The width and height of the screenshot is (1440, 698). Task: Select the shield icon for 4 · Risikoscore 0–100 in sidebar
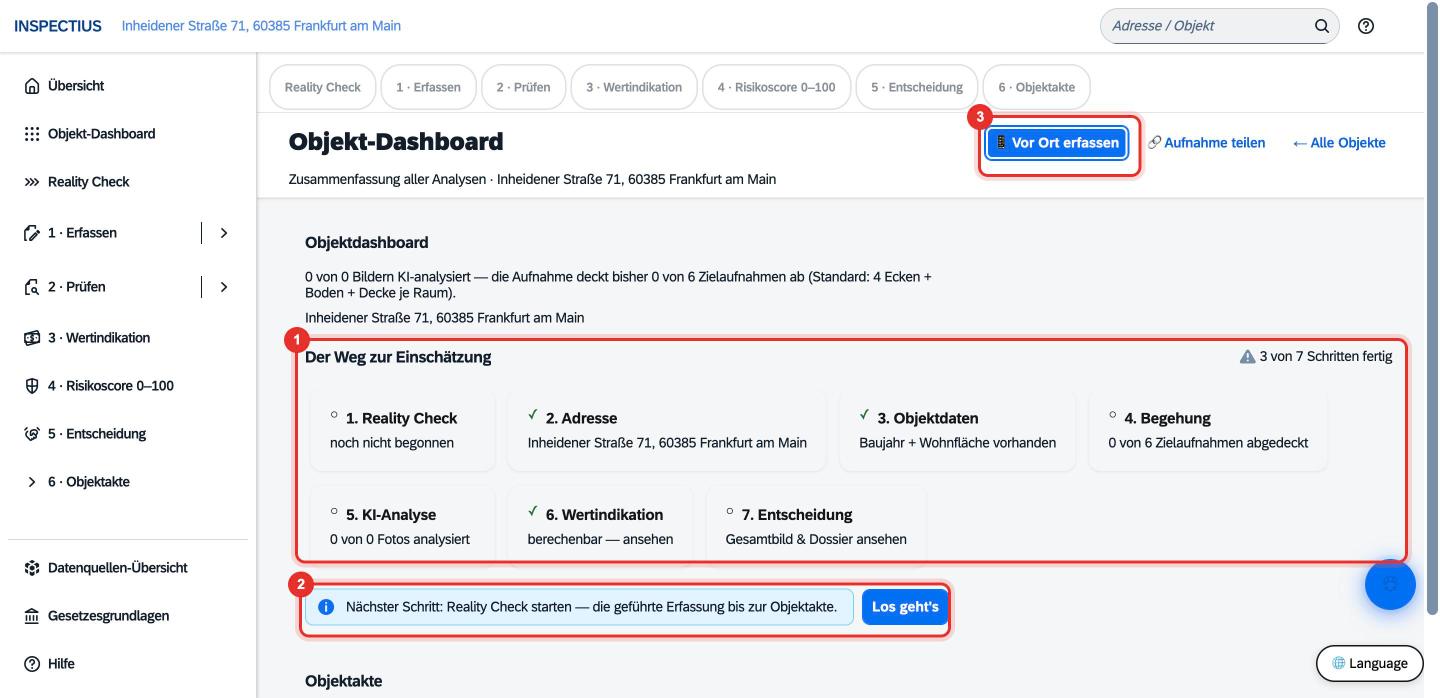tap(31, 386)
